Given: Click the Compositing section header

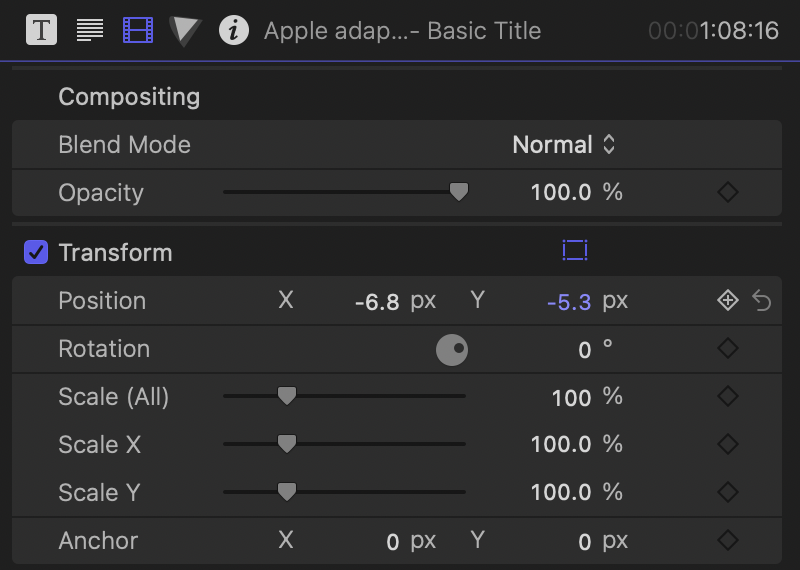Looking at the screenshot, I should click(129, 97).
